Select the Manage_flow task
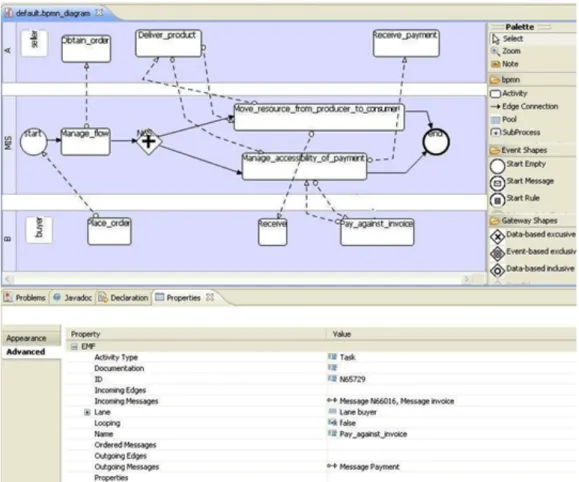 [85, 141]
